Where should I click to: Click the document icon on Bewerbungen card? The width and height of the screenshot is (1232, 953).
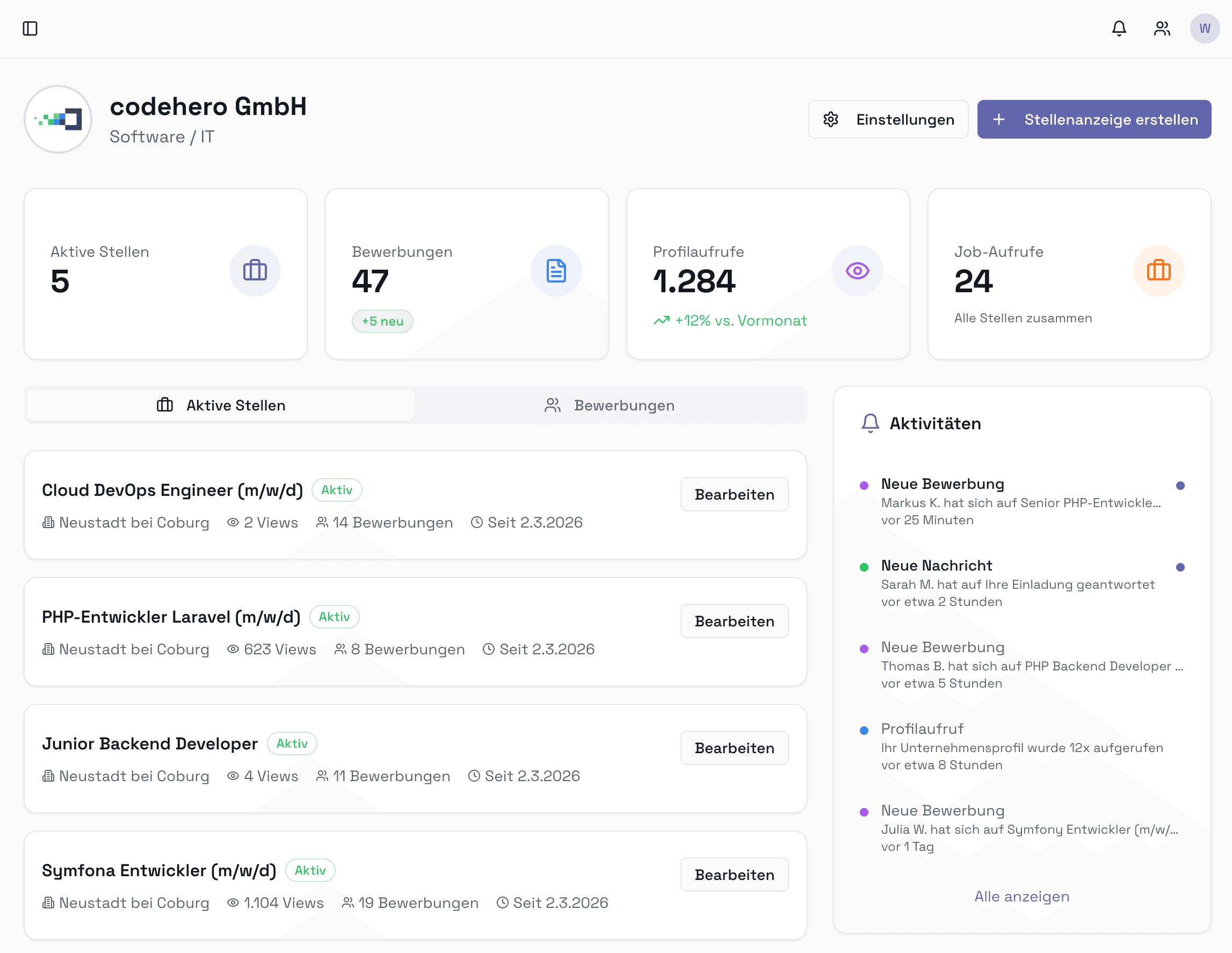coord(556,271)
